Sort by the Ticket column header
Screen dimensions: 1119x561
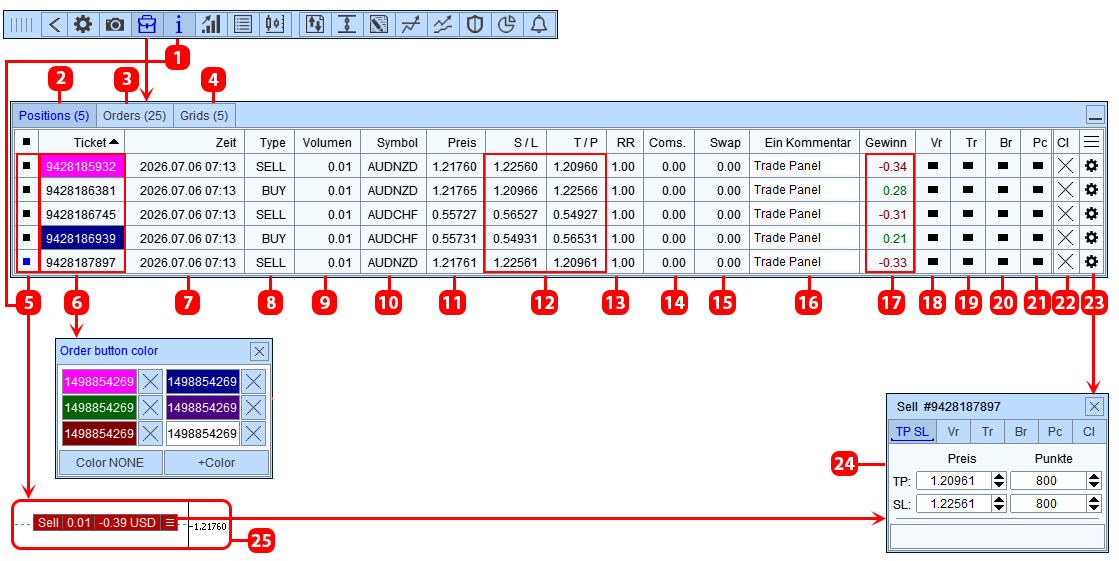click(x=82, y=142)
